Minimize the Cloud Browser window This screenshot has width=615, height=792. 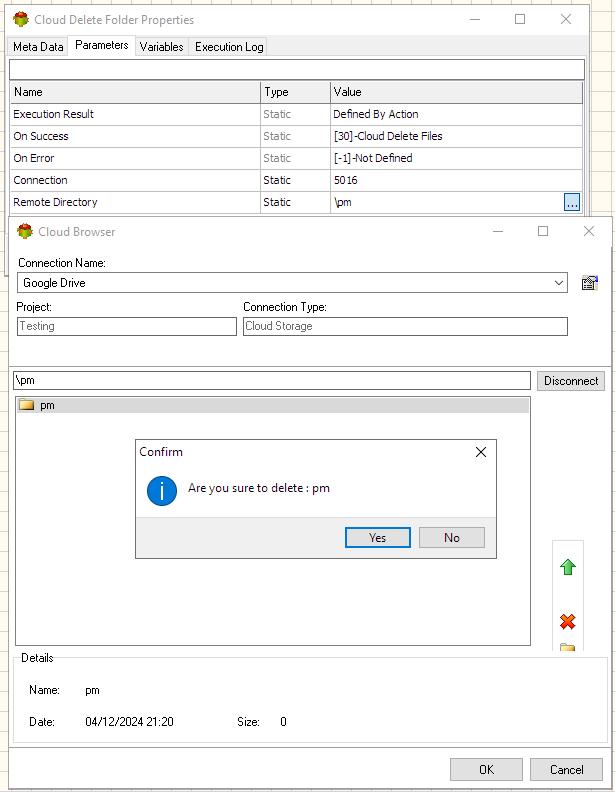[x=498, y=231]
